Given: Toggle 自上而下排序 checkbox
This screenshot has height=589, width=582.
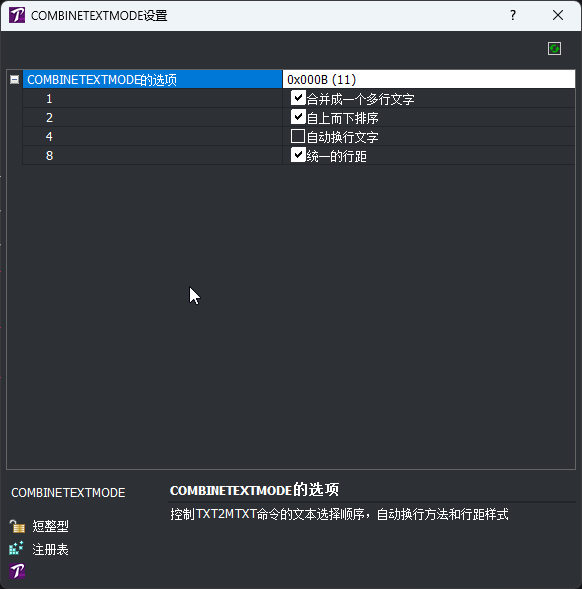Looking at the screenshot, I should (x=298, y=117).
